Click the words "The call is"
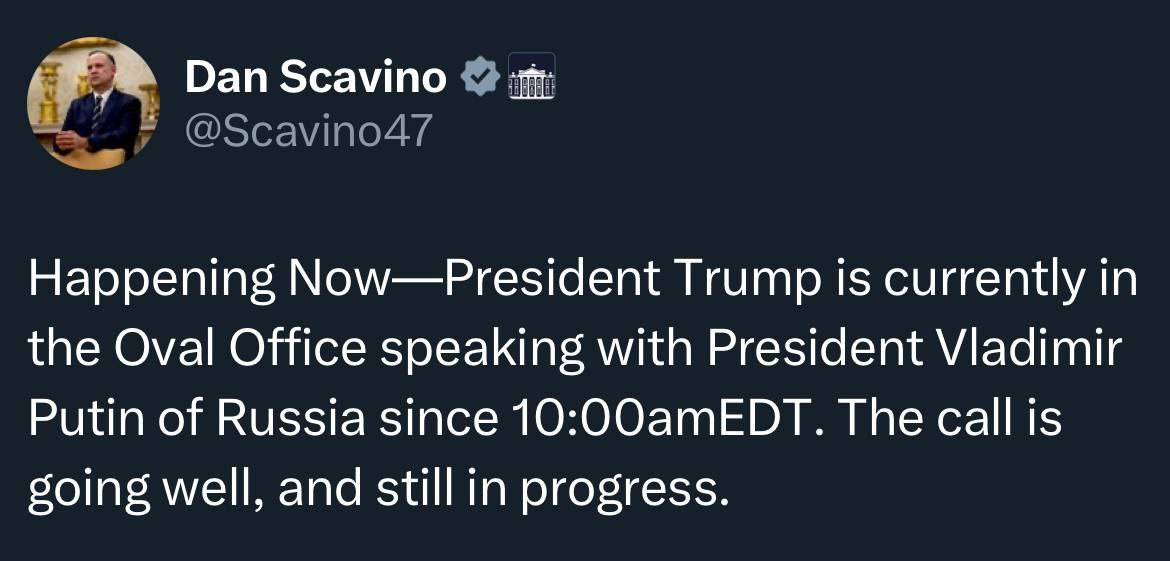Image resolution: width=1170 pixels, height=561 pixels. pyautogui.click(x=949, y=420)
